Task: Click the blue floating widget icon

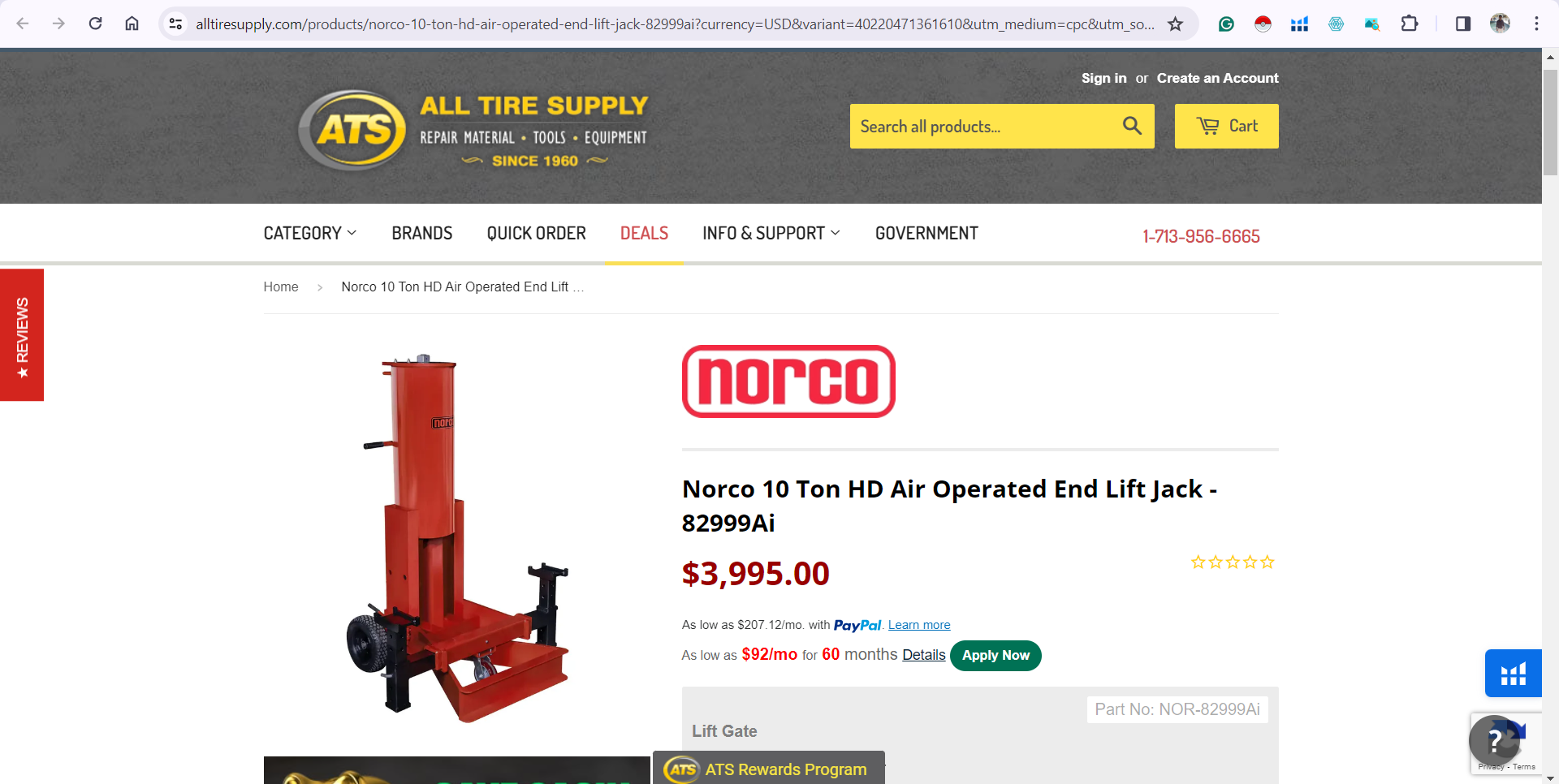Action: [1513, 674]
